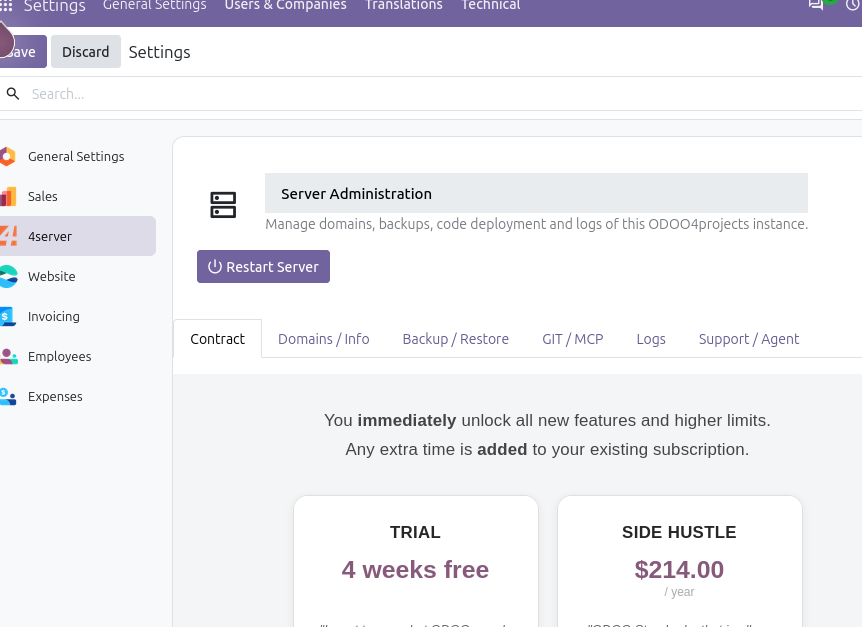Screen dimensions: 862x627
Task: Open the General Settings top menu
Action: (x=154, y=5)
